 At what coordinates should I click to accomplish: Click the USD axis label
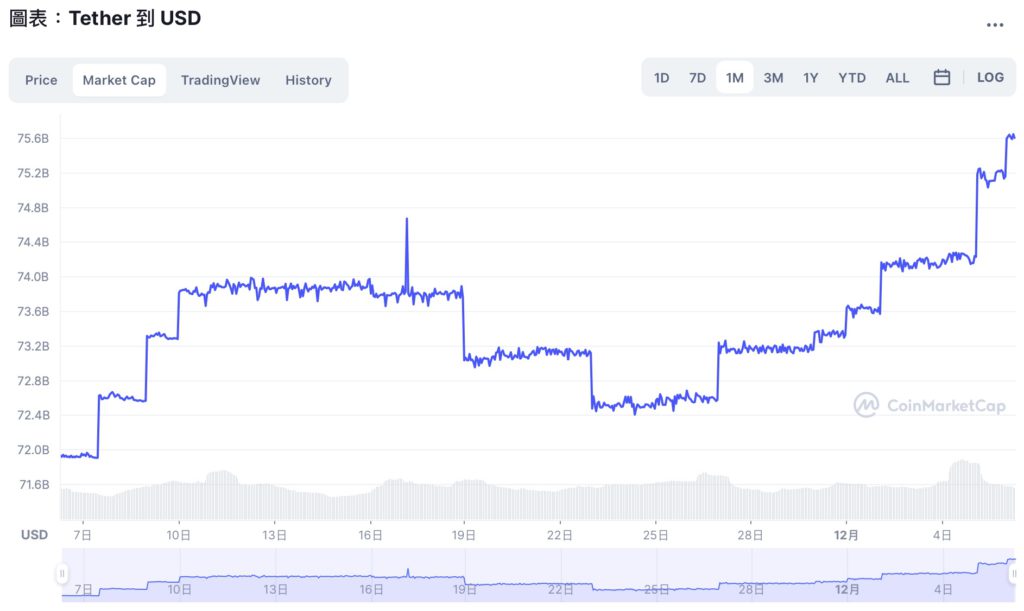tap(35, 535)
